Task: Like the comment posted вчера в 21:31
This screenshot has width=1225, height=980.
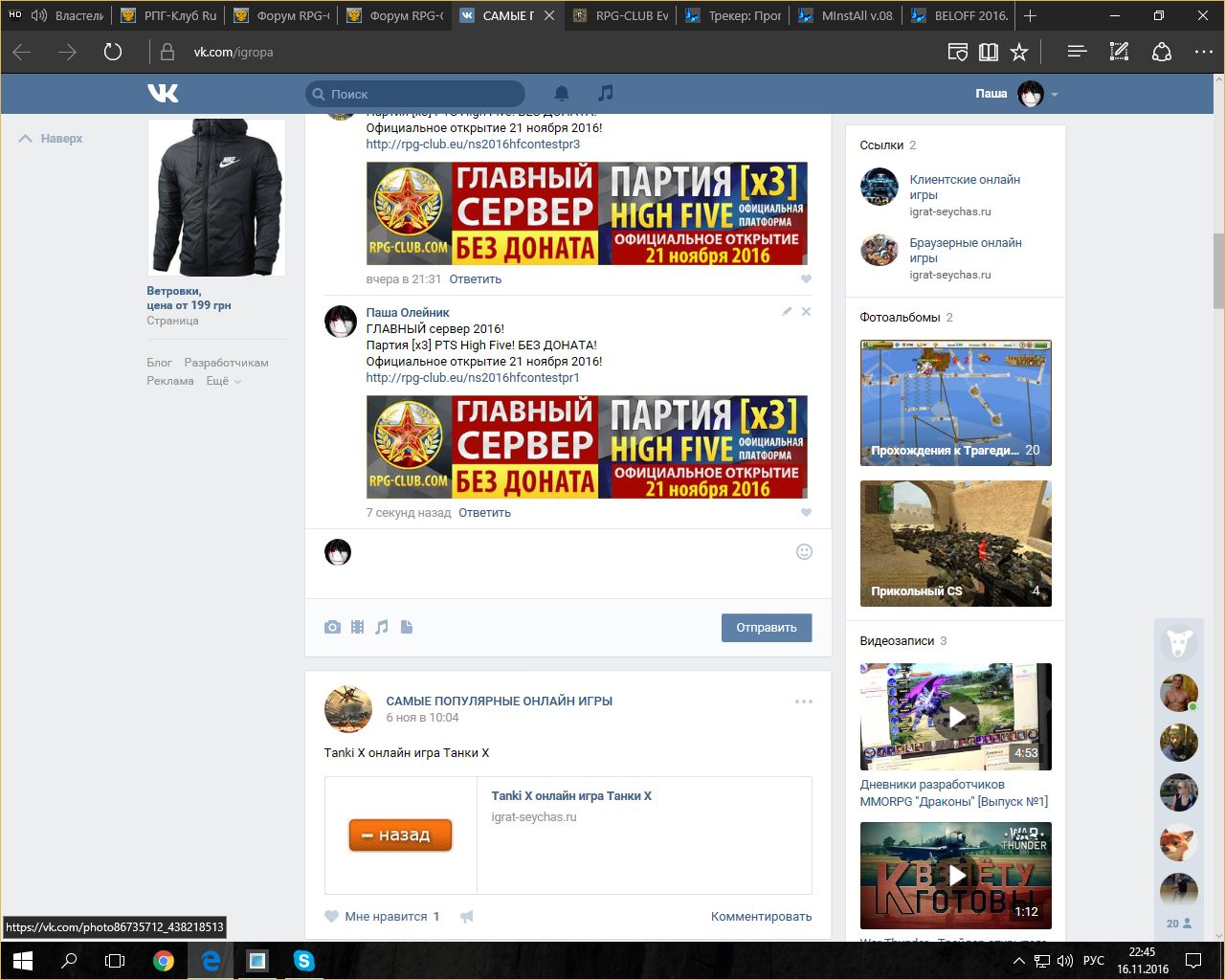Action: point(806,279)
